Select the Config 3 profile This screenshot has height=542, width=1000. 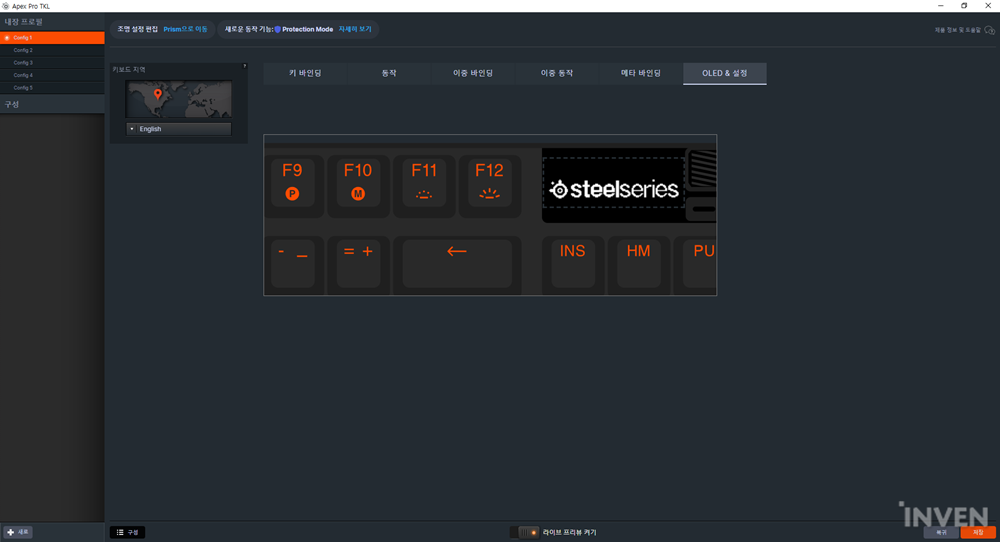click(52, 62)
